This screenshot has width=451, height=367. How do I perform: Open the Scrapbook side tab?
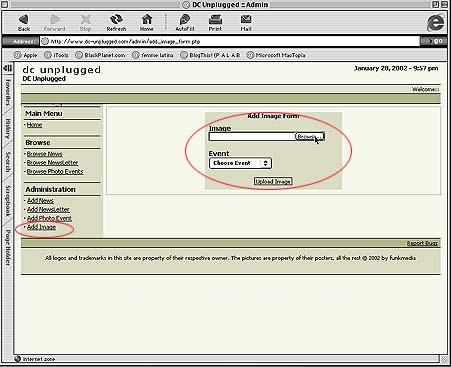point(8,201)
